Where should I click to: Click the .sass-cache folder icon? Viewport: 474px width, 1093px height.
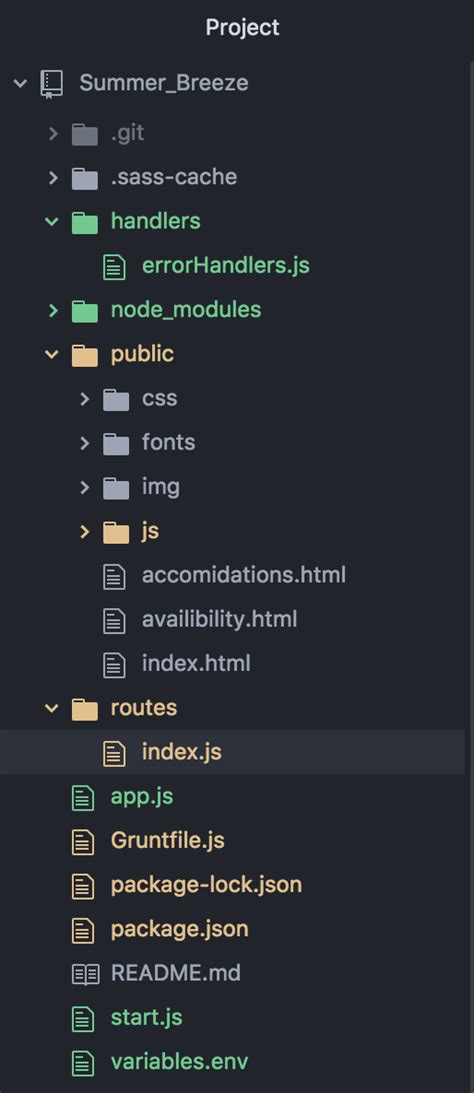click(x=84, y=178)
